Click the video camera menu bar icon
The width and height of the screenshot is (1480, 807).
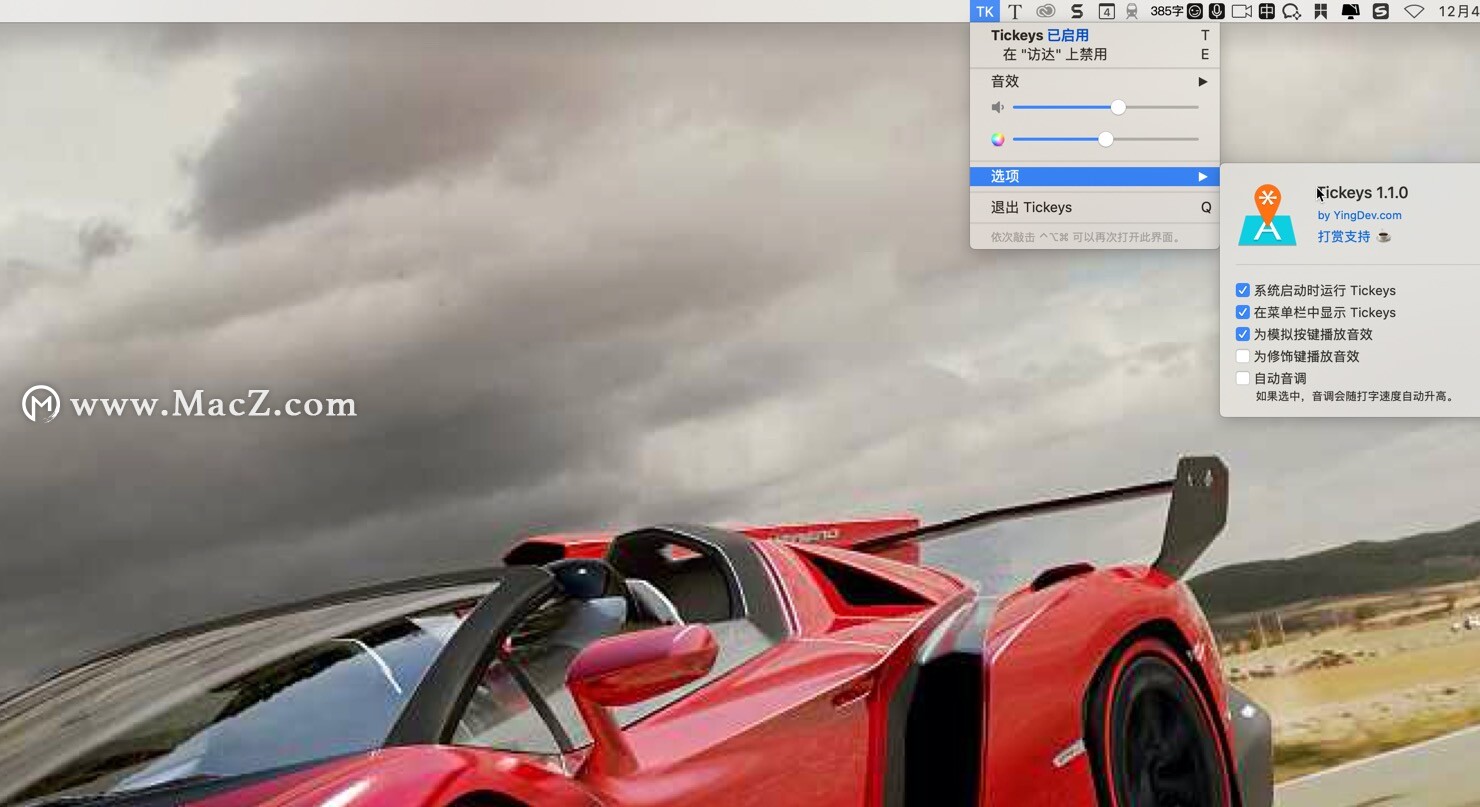1242,11
